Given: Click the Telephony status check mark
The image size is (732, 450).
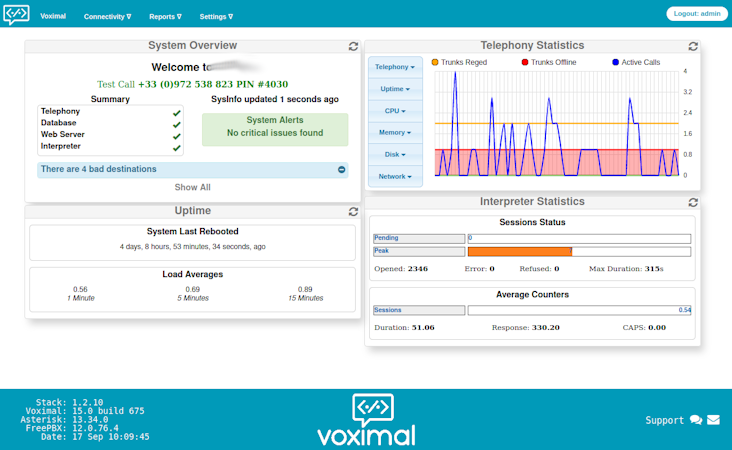Looking at the screenshot, I should pyautogui.click(x=176, y=113).
